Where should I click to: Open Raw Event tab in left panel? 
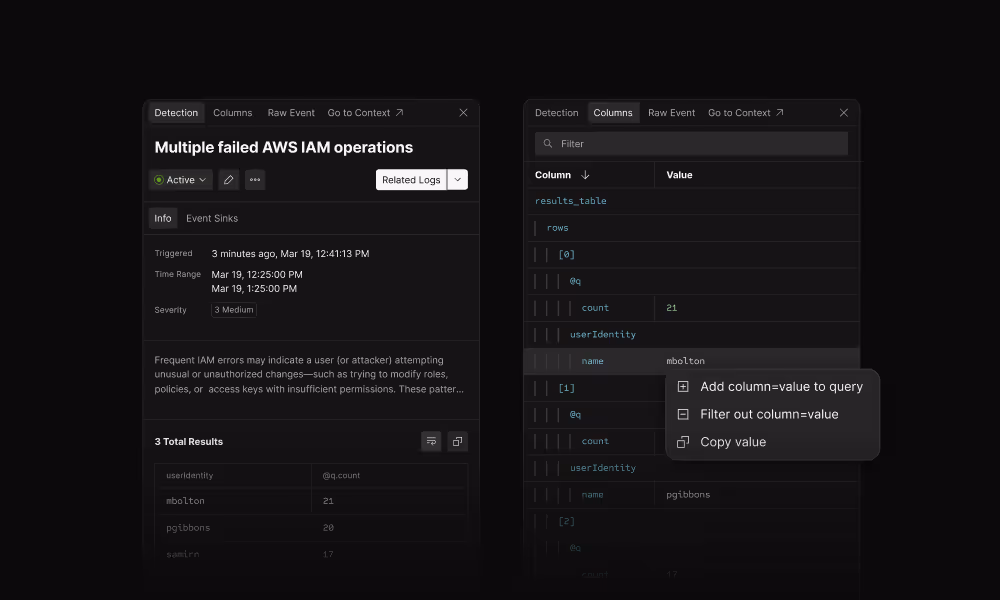[x=291, y=113]
